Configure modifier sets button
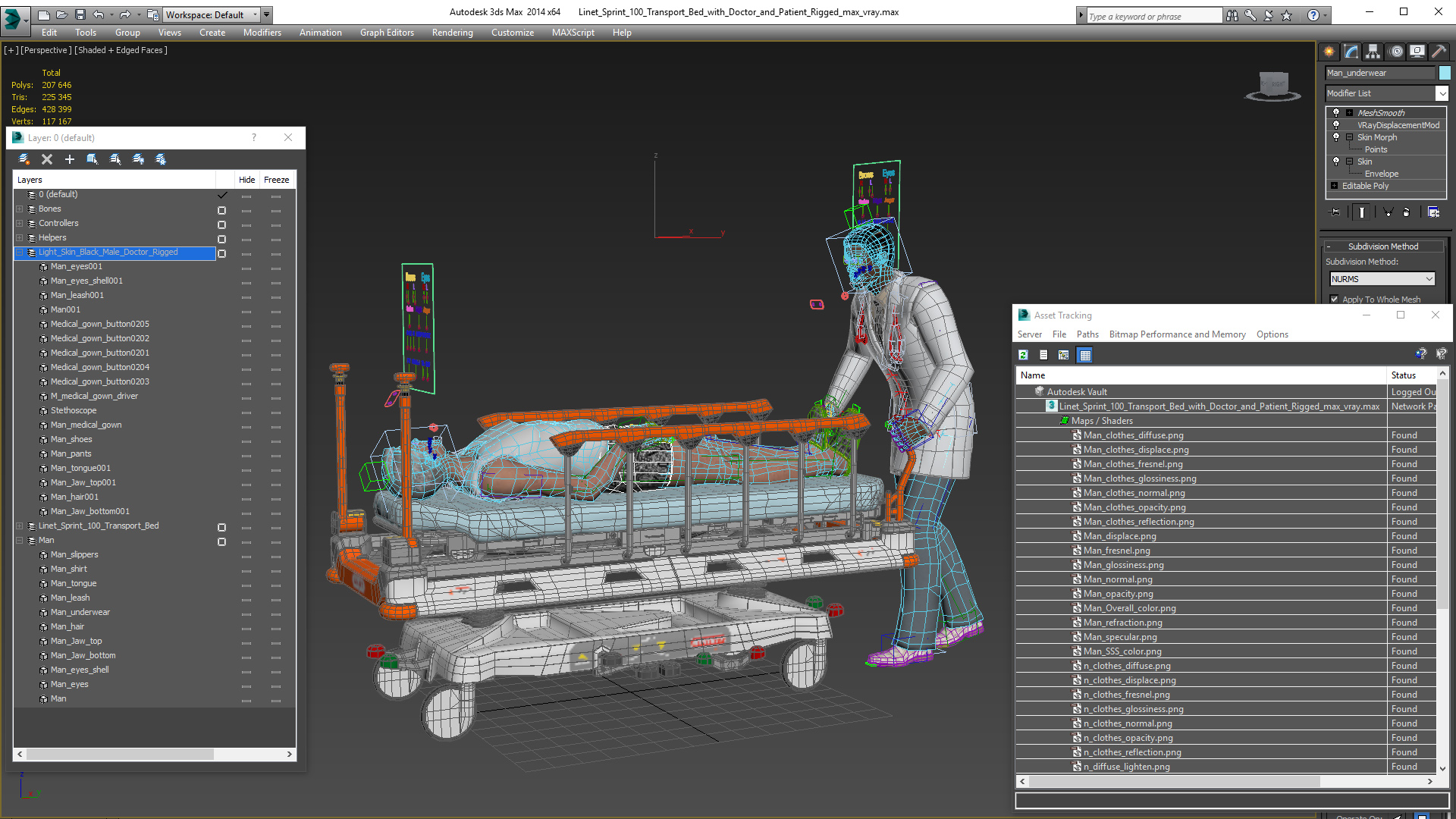The height and width of the screenshot is (819, 1456). click(x=1433, y=212)
